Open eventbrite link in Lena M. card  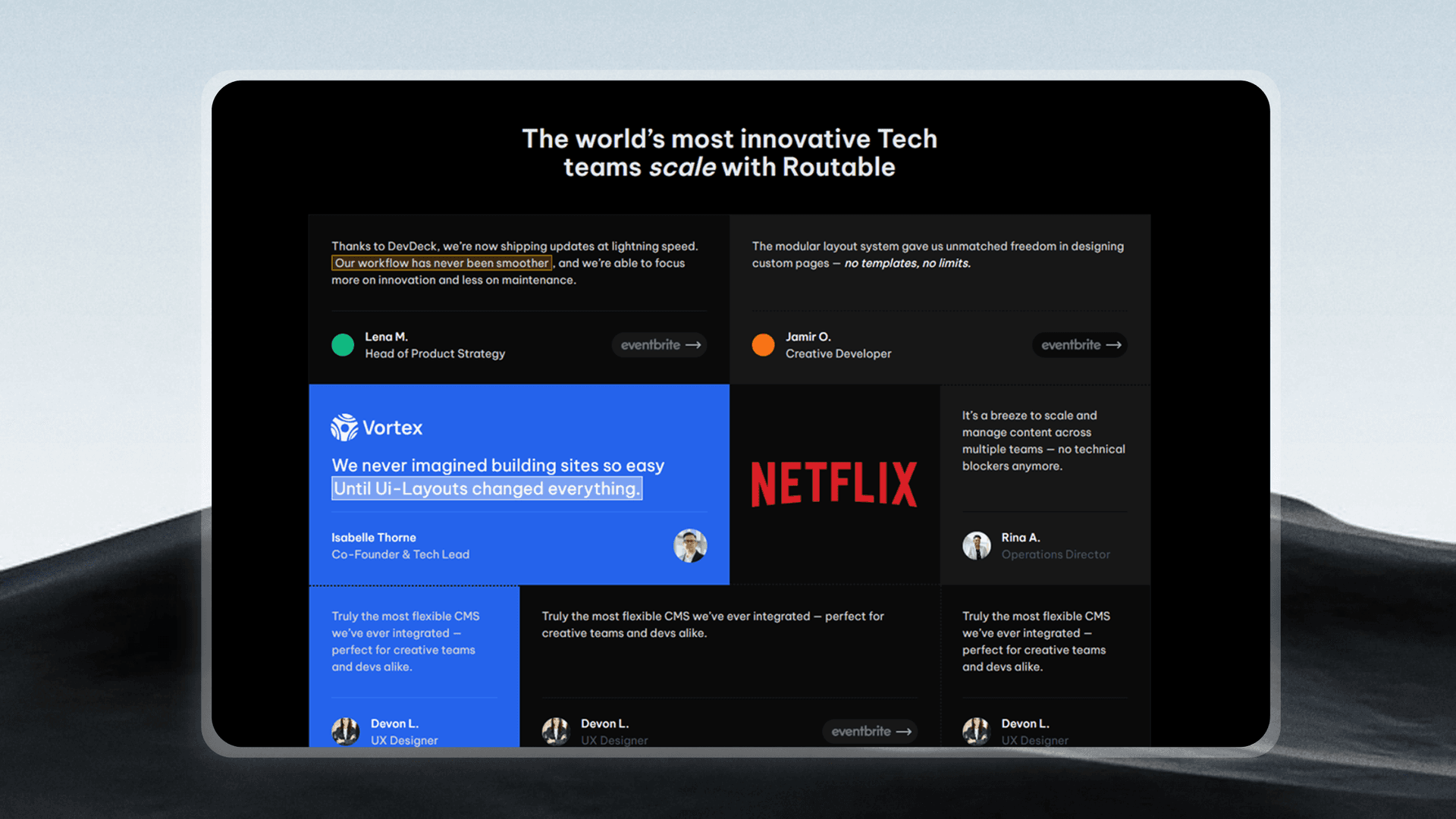click(x=659, y=345)
